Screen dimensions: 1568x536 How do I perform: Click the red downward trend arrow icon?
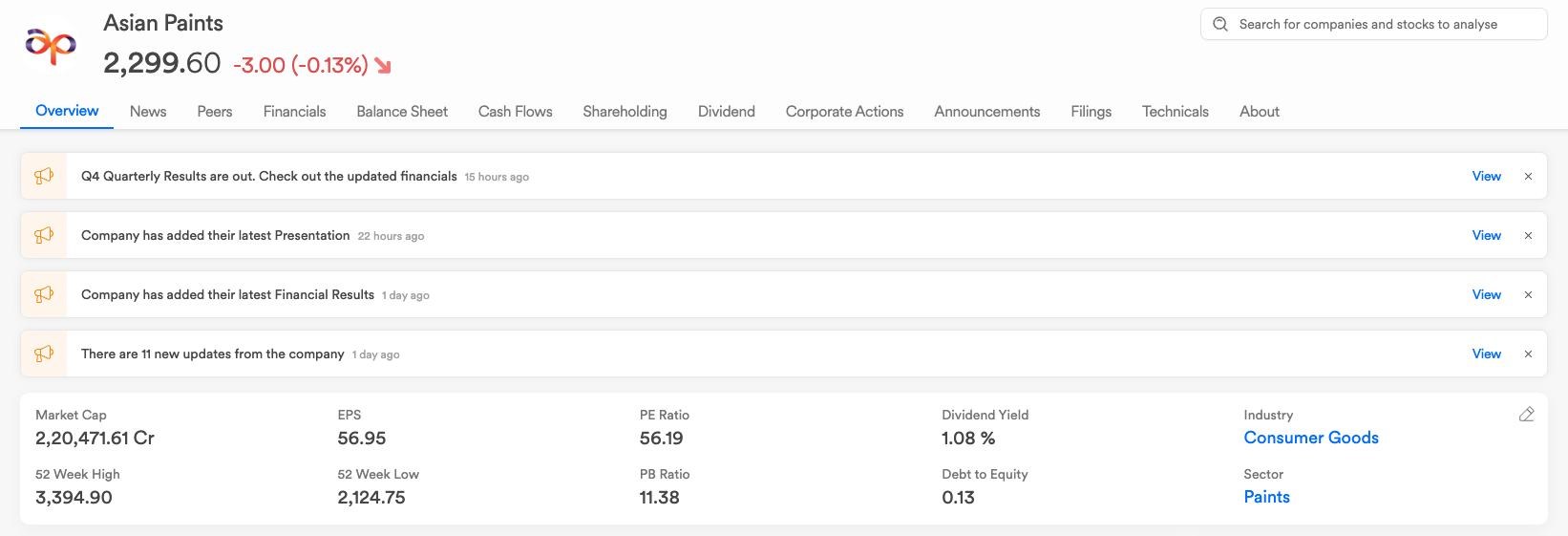[383, 65]
